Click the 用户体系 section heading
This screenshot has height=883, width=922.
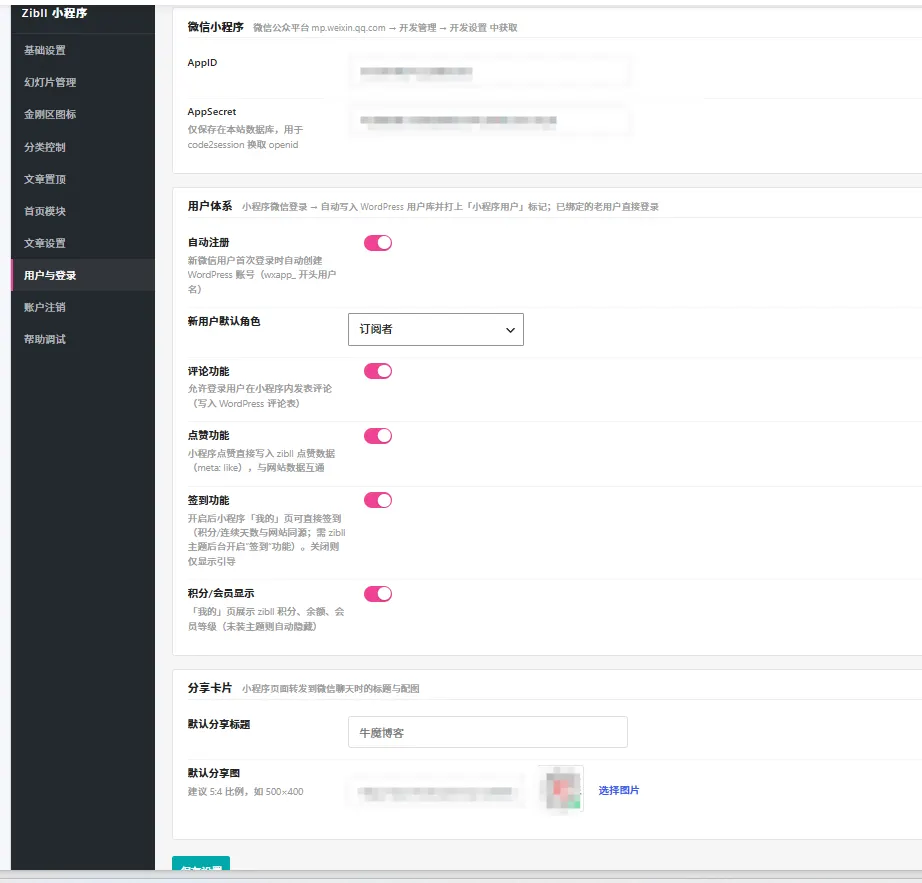[210, 206]
